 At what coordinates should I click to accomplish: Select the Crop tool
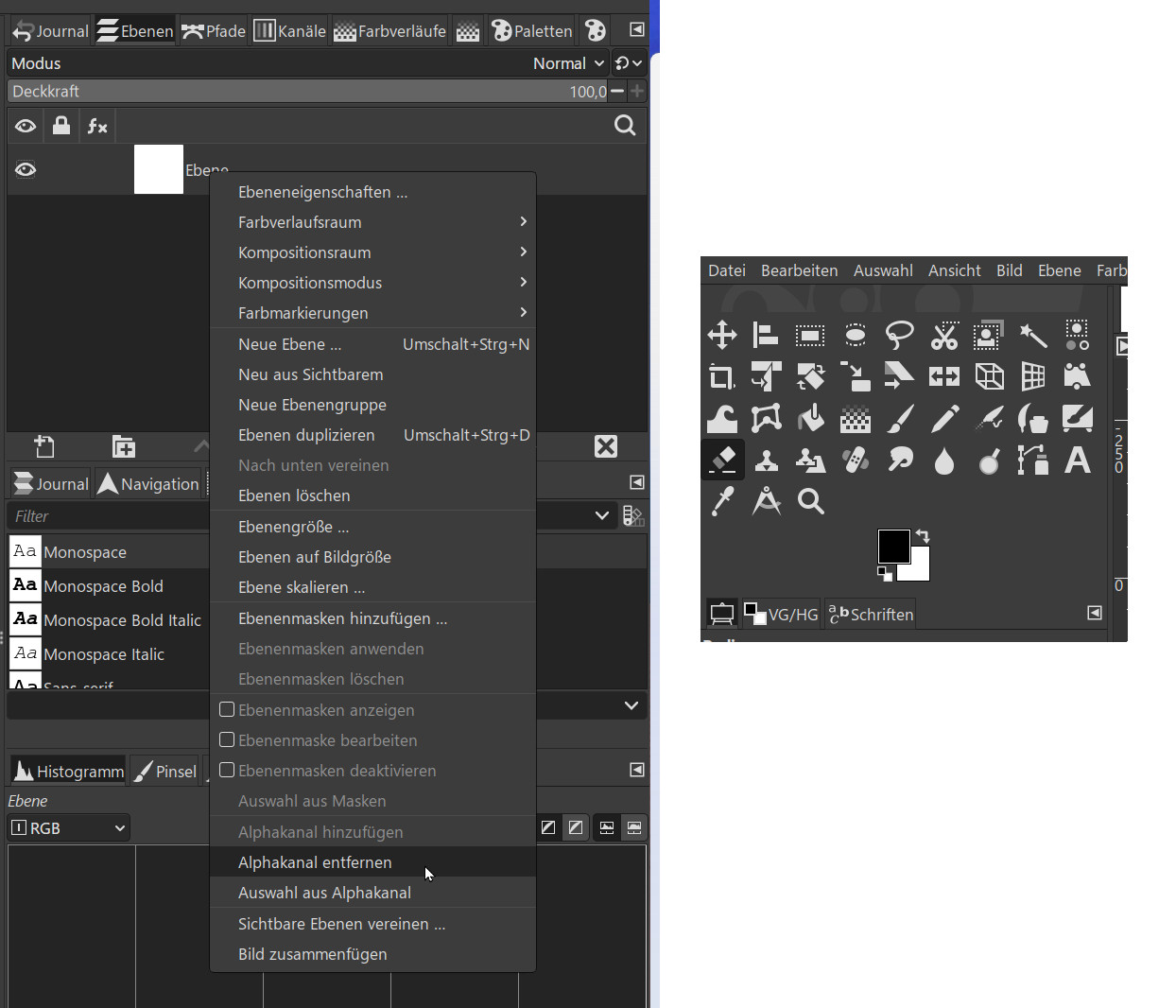pos(722,376)
